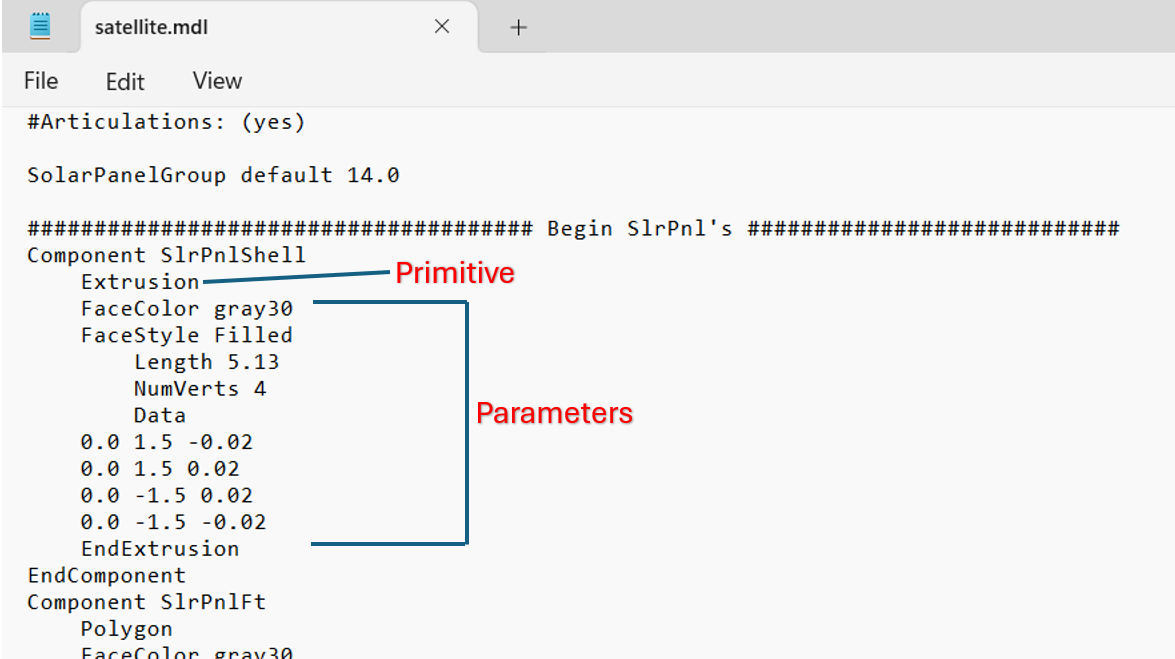Open the File menu
Viewport: 1175px width, 659px height.
(40, 80)
